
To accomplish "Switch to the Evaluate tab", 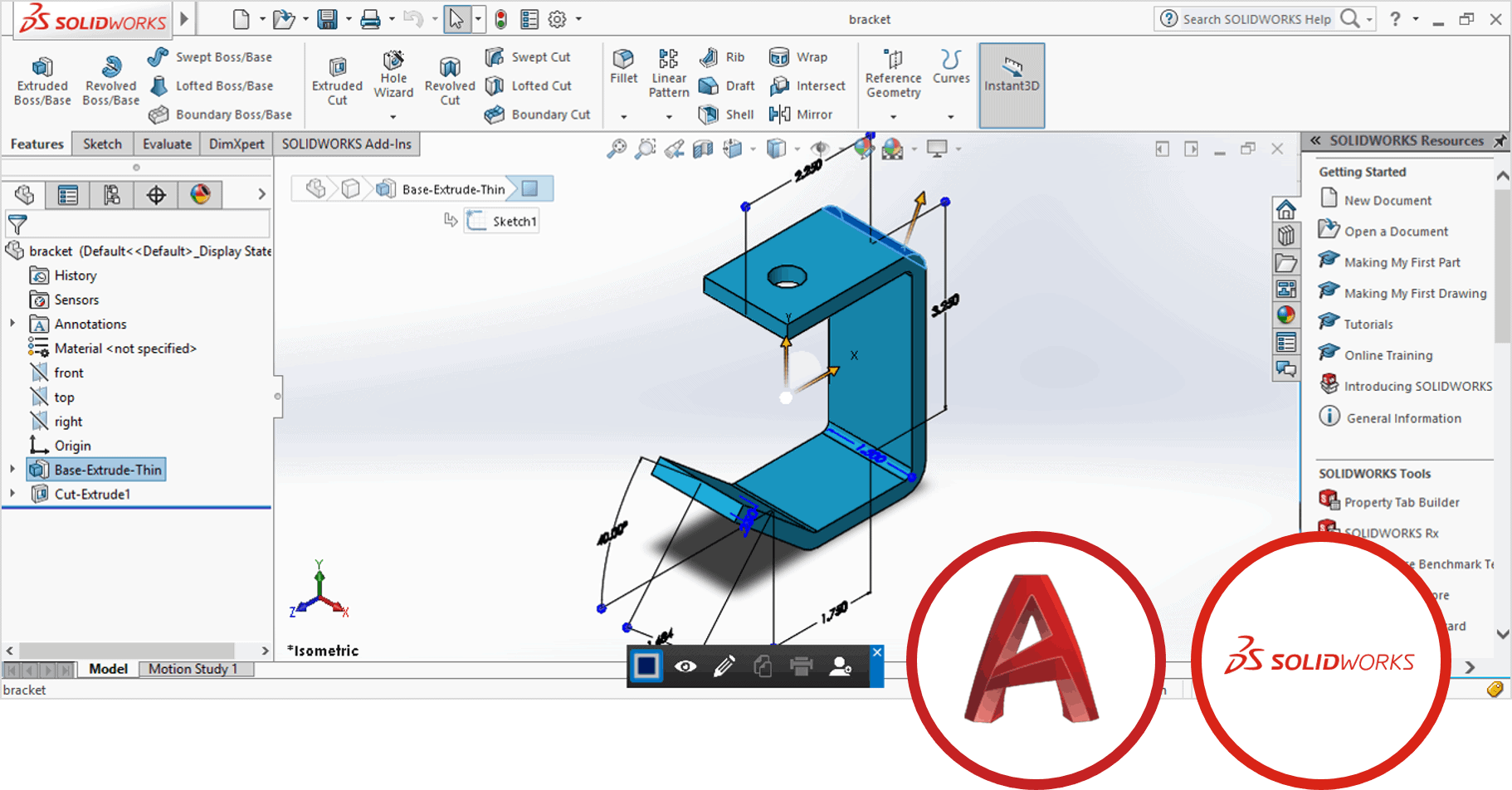I will [167, 144].
